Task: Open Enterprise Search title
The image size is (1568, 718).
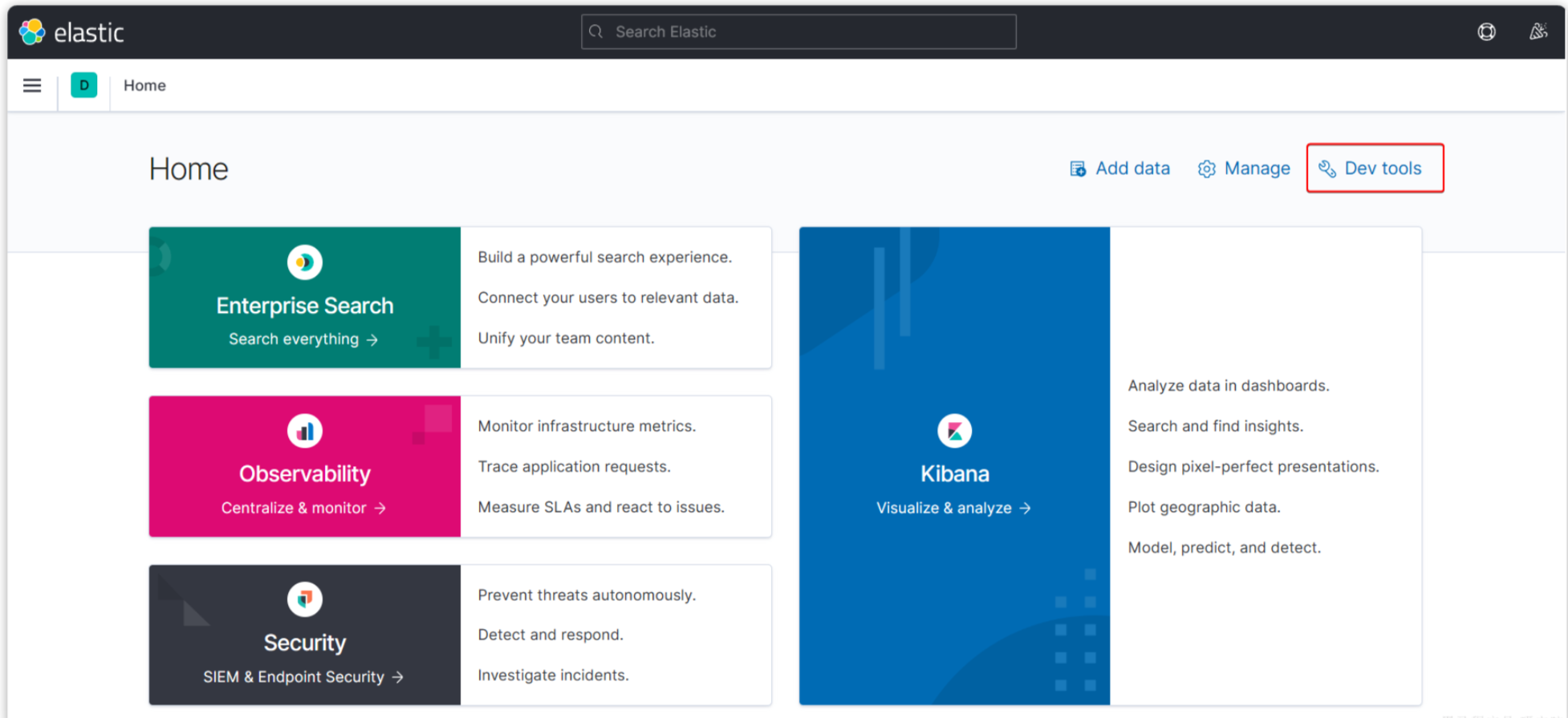Action: [305, 306]
